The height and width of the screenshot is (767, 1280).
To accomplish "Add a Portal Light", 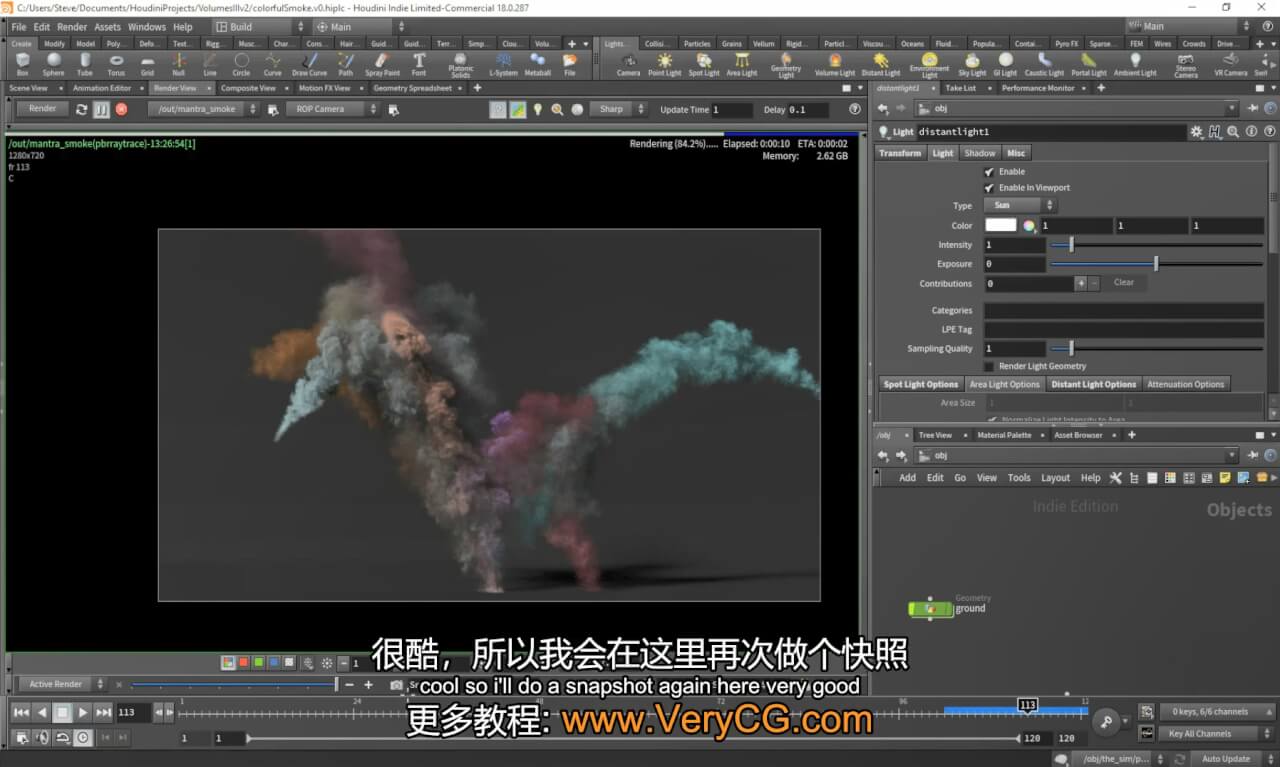I will click(x=1089, y=64).
